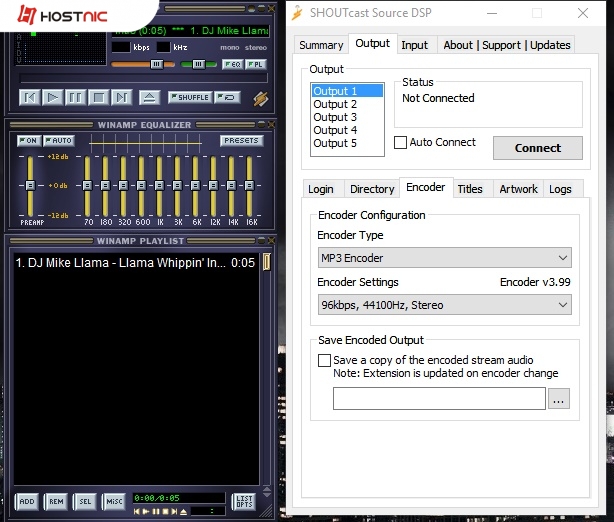Skip to the previous track
Screen dimensions: 614x522
(30, 97)
